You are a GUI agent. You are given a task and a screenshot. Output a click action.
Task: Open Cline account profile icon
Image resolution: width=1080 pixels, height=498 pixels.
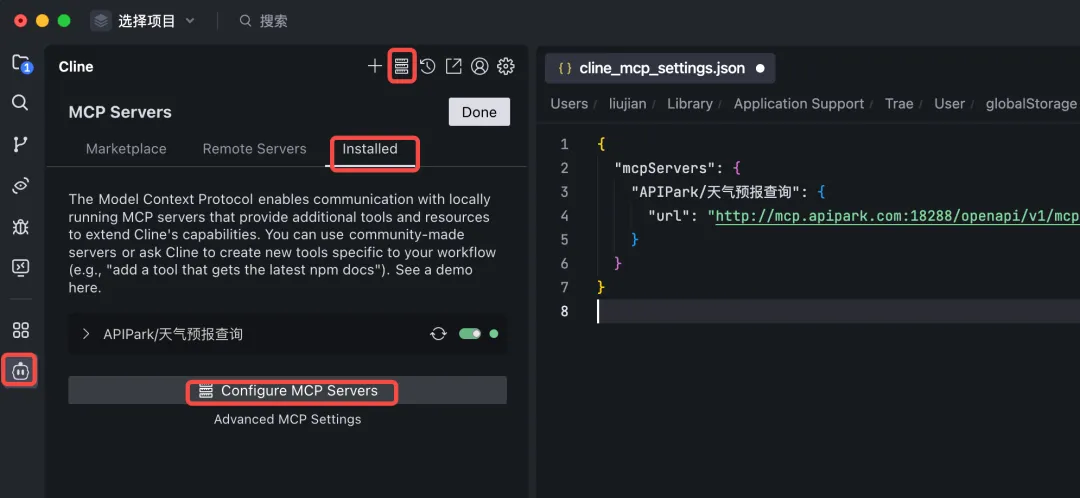[479, 66]
